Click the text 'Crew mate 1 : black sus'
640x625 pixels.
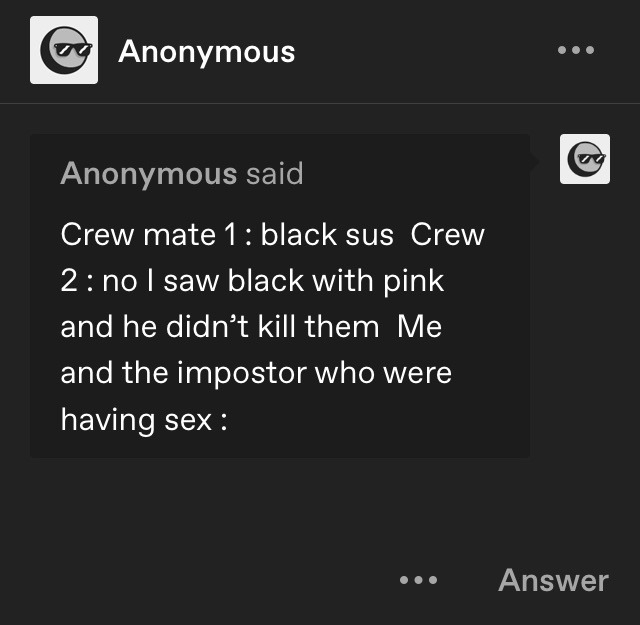tap(227, 235)
